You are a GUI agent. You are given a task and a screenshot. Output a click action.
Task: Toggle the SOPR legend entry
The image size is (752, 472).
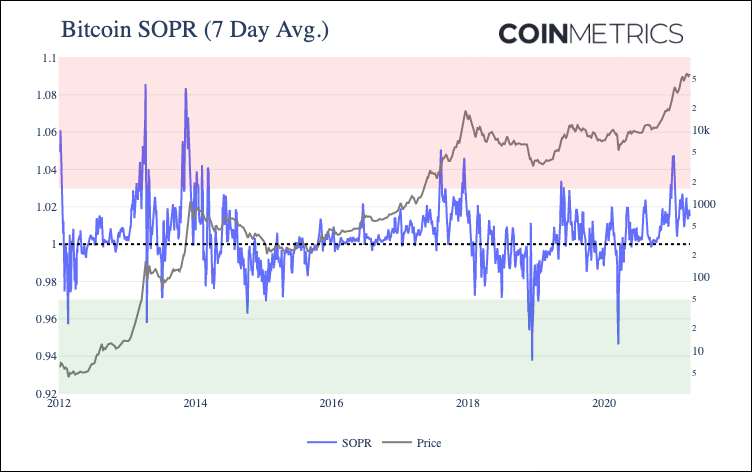340,443
